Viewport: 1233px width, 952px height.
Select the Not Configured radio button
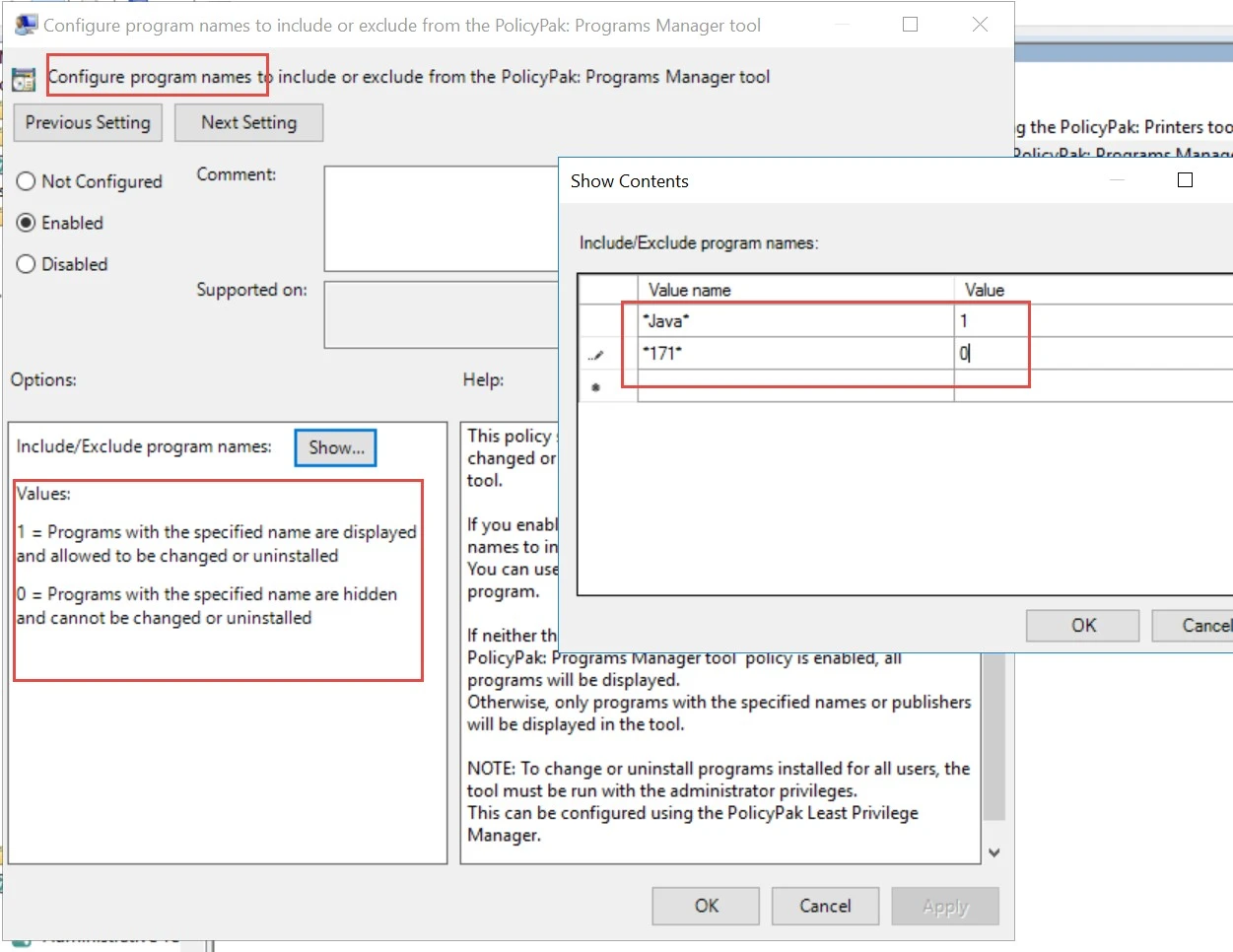[27, 181]
